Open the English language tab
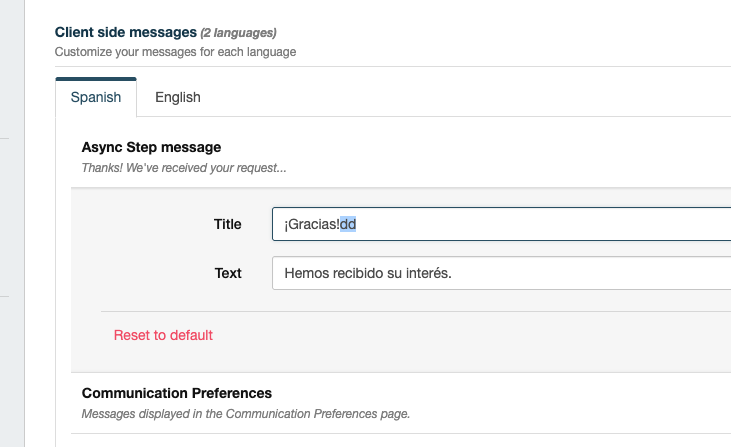This screenshot has height=447, width=731. (178, 97)
